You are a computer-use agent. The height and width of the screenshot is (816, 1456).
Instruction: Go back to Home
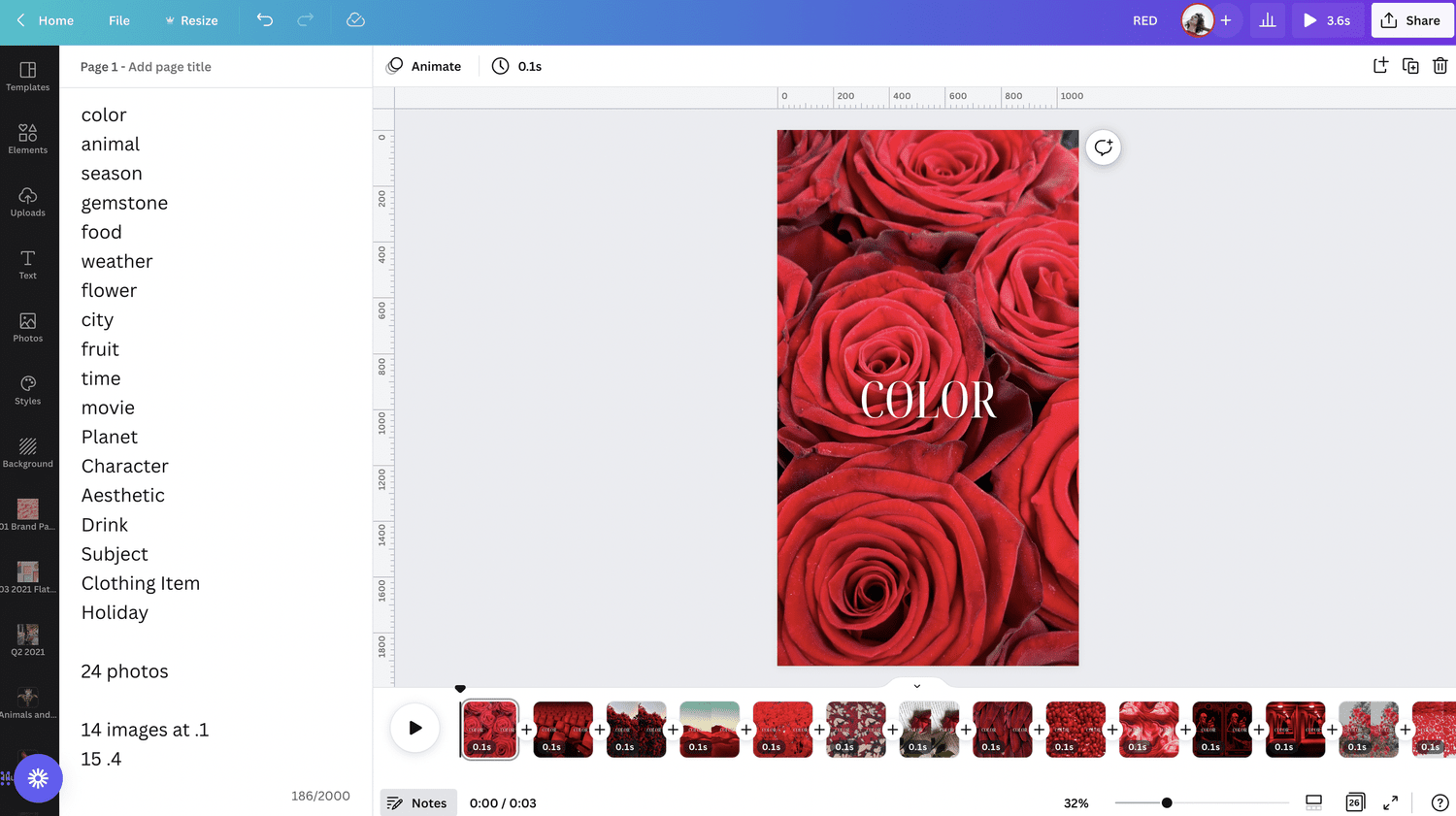[x=45, y=20]
